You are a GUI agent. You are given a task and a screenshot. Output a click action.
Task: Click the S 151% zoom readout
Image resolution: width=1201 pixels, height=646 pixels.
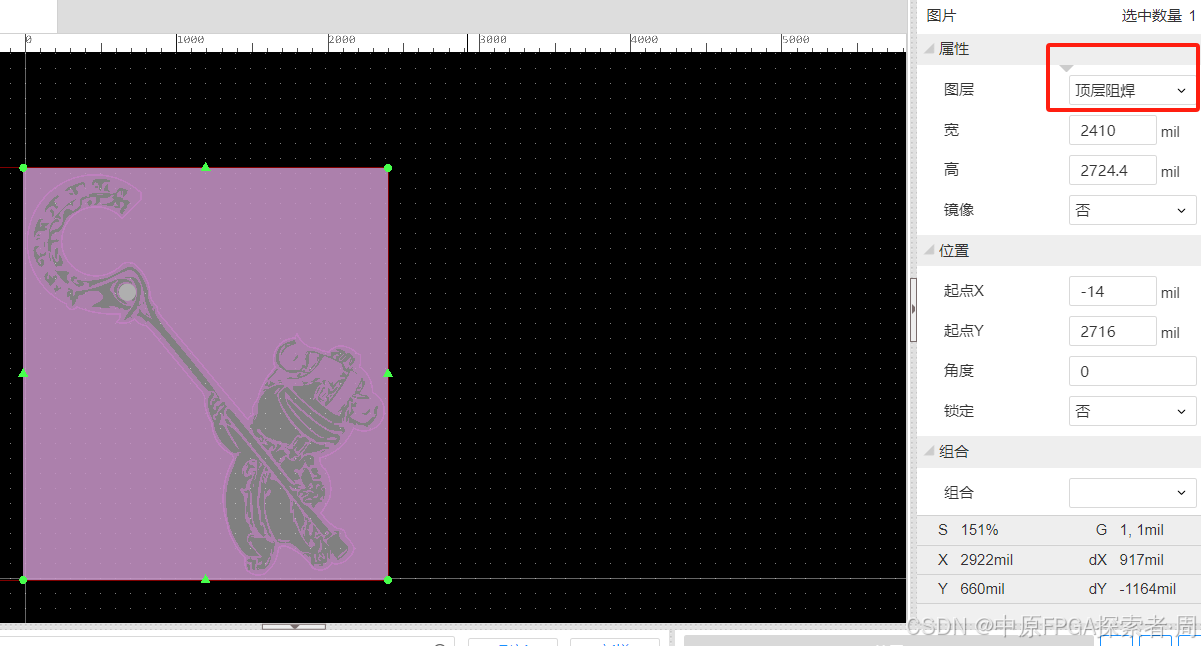click(x=968, y=530)
